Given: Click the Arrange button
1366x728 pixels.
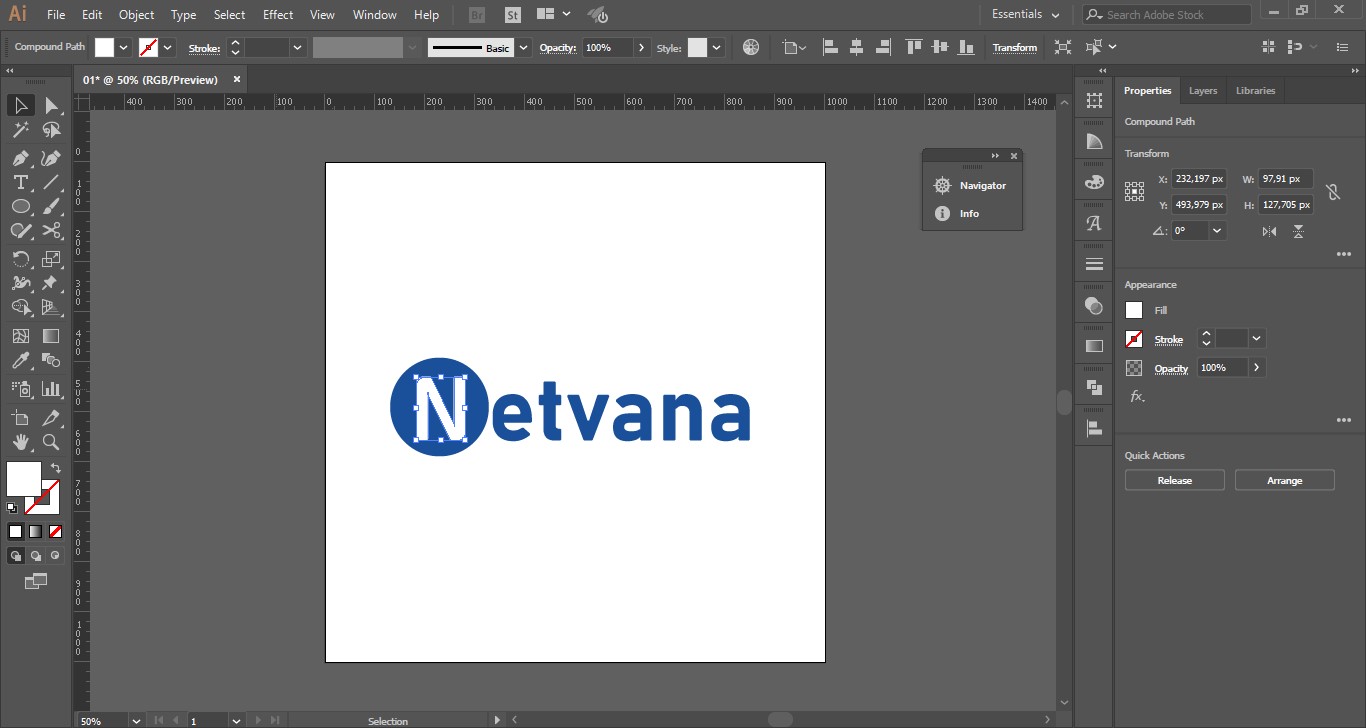Looking at the screenshot, I should [x=1284, y=481].
